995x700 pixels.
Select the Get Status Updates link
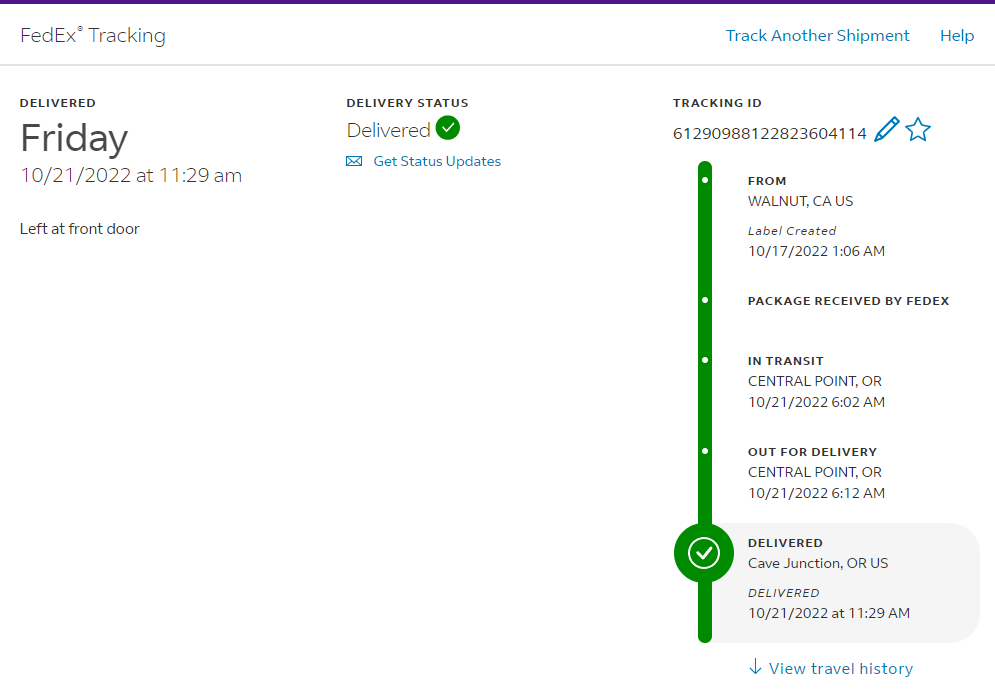coord(437,161)
